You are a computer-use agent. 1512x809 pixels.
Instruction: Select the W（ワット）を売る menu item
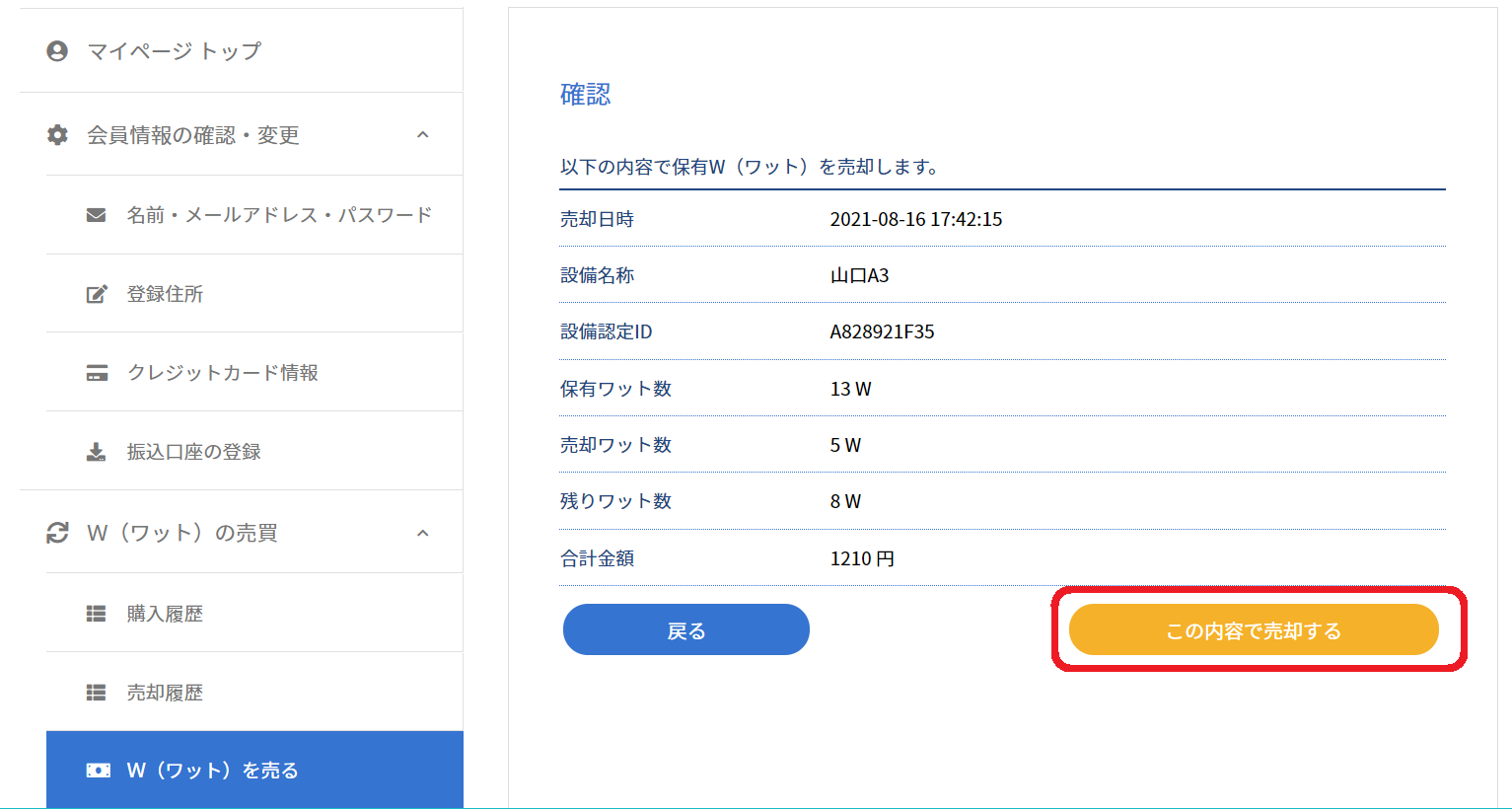tap(213, 771)
